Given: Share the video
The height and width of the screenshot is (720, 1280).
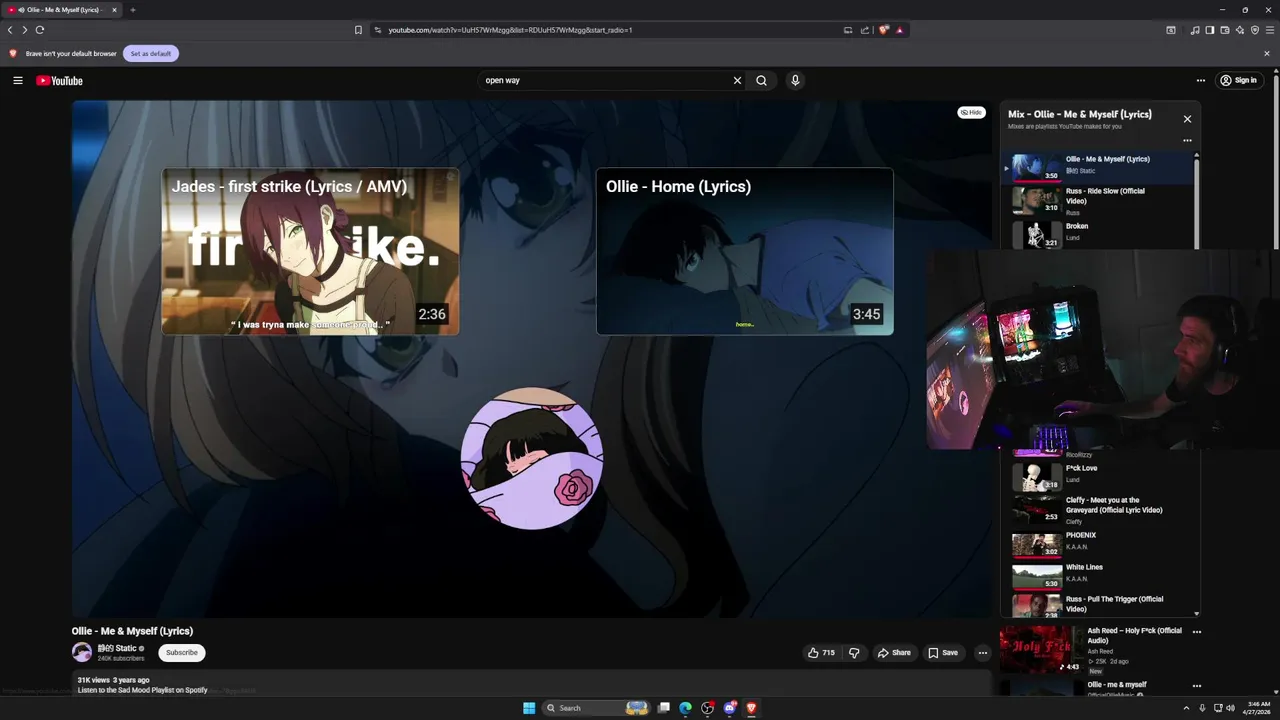Looking at the screenshot, I should click(x=894, y=652).
